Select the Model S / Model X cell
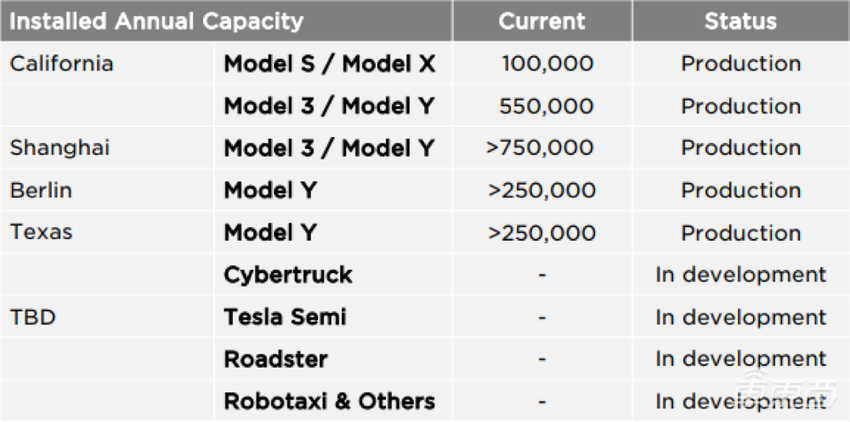The height and width of the screenshot is (422, 850). pos(329,64)
